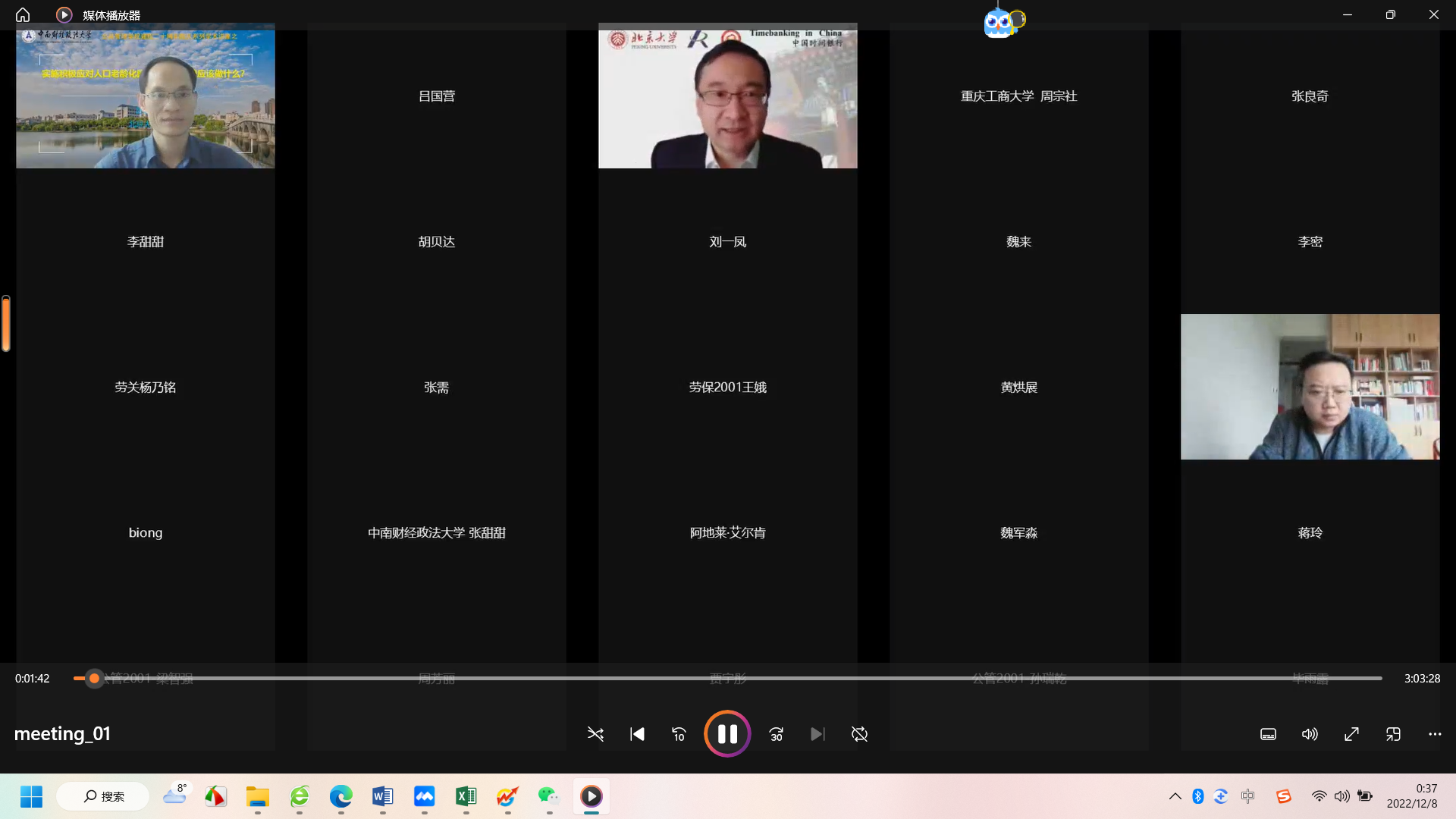Screen dimensions: 1456x819
Task: Open Word from the taskbar
Action: [382, 796]
